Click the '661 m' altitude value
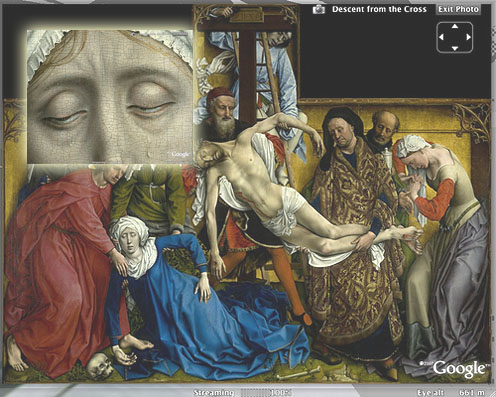This screenshot has width=496, height=397. click(472, 393)
